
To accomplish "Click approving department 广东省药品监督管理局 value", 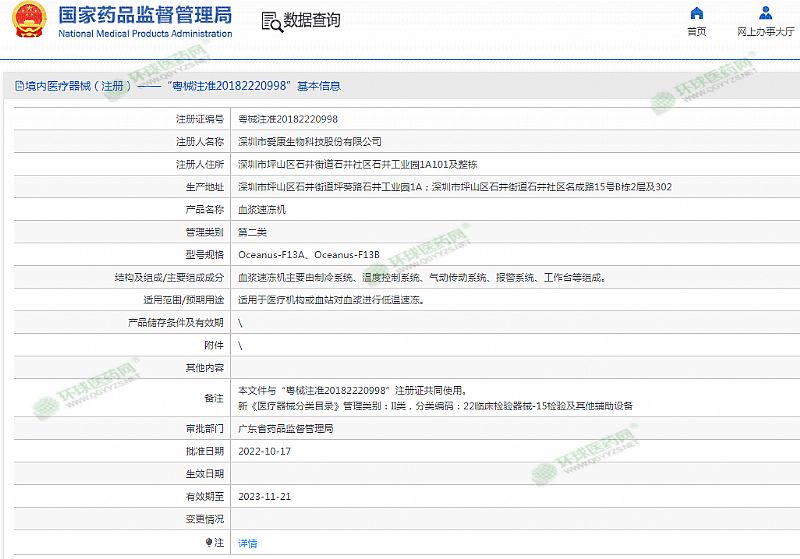I will coord(285,428).
